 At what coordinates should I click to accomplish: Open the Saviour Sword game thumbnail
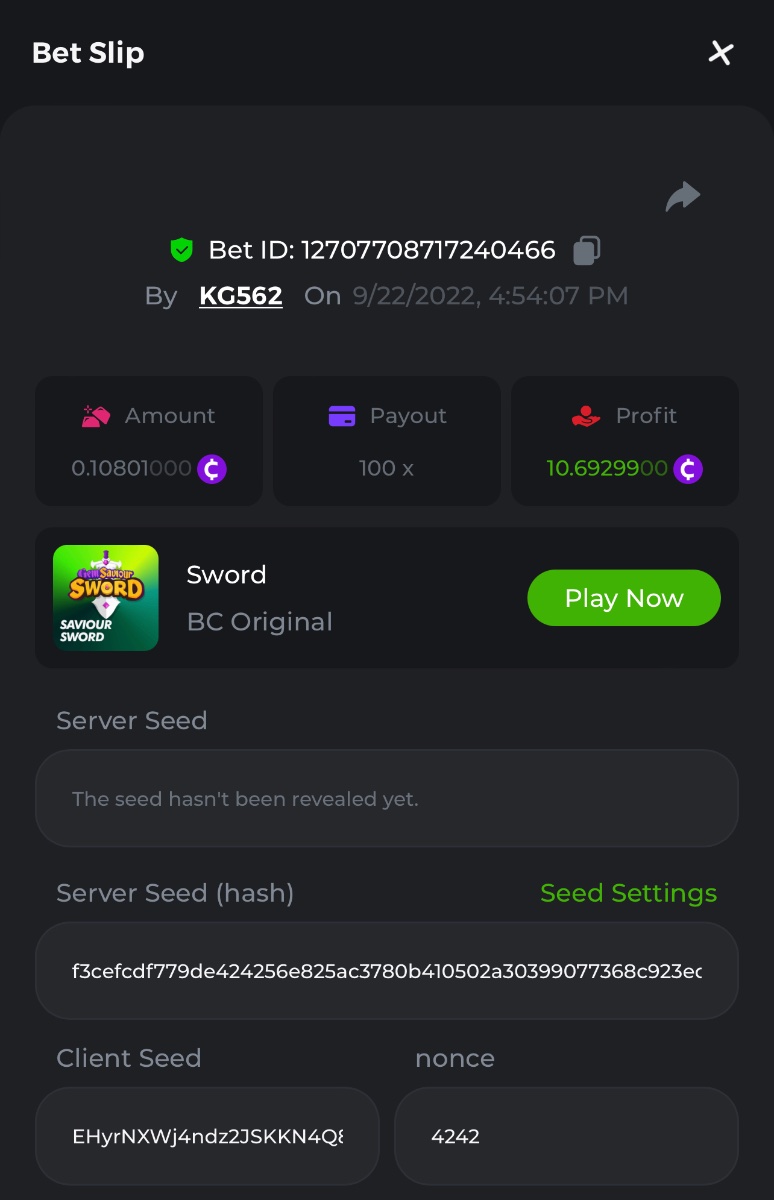click(106, 598)
